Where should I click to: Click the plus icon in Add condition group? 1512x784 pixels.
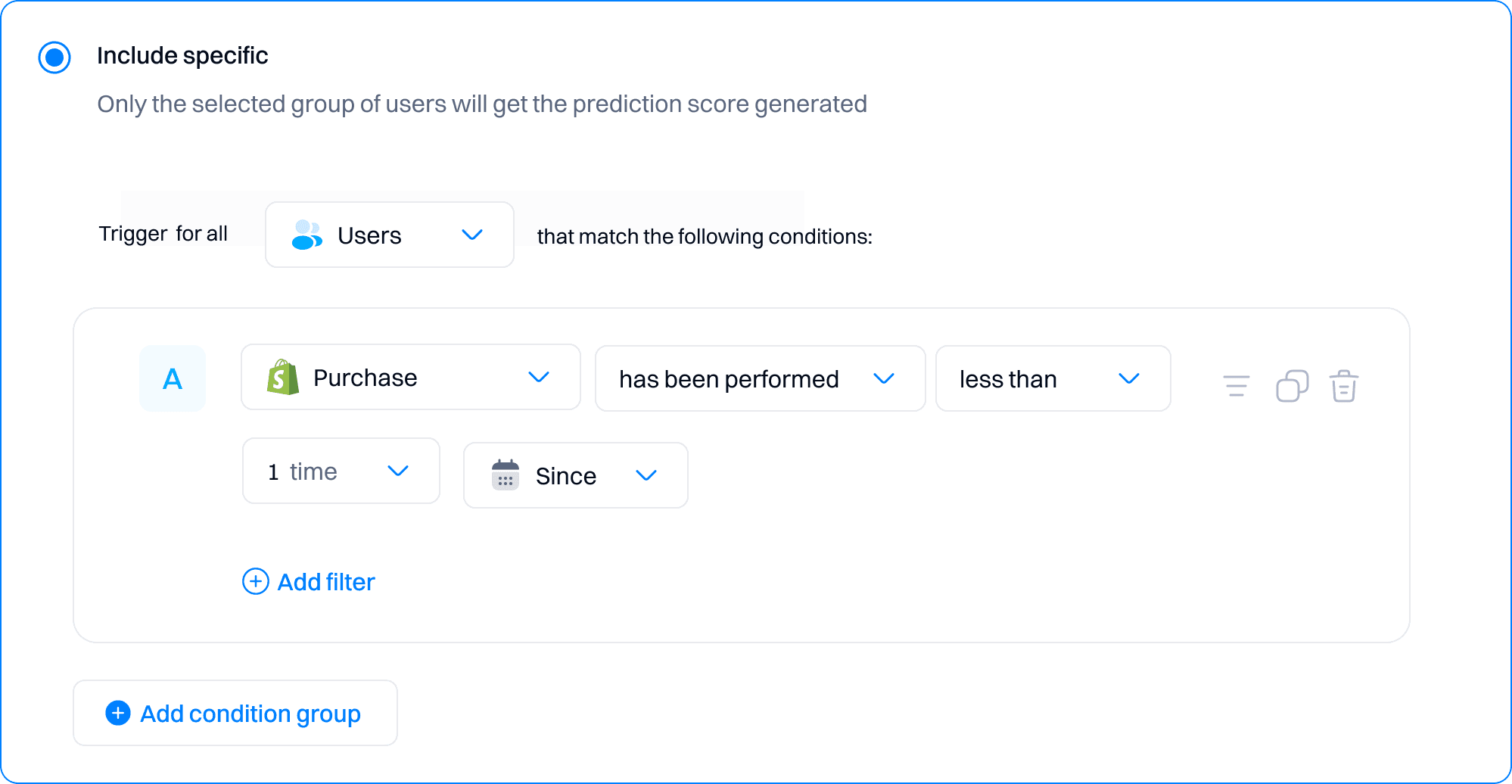[117, 712]
